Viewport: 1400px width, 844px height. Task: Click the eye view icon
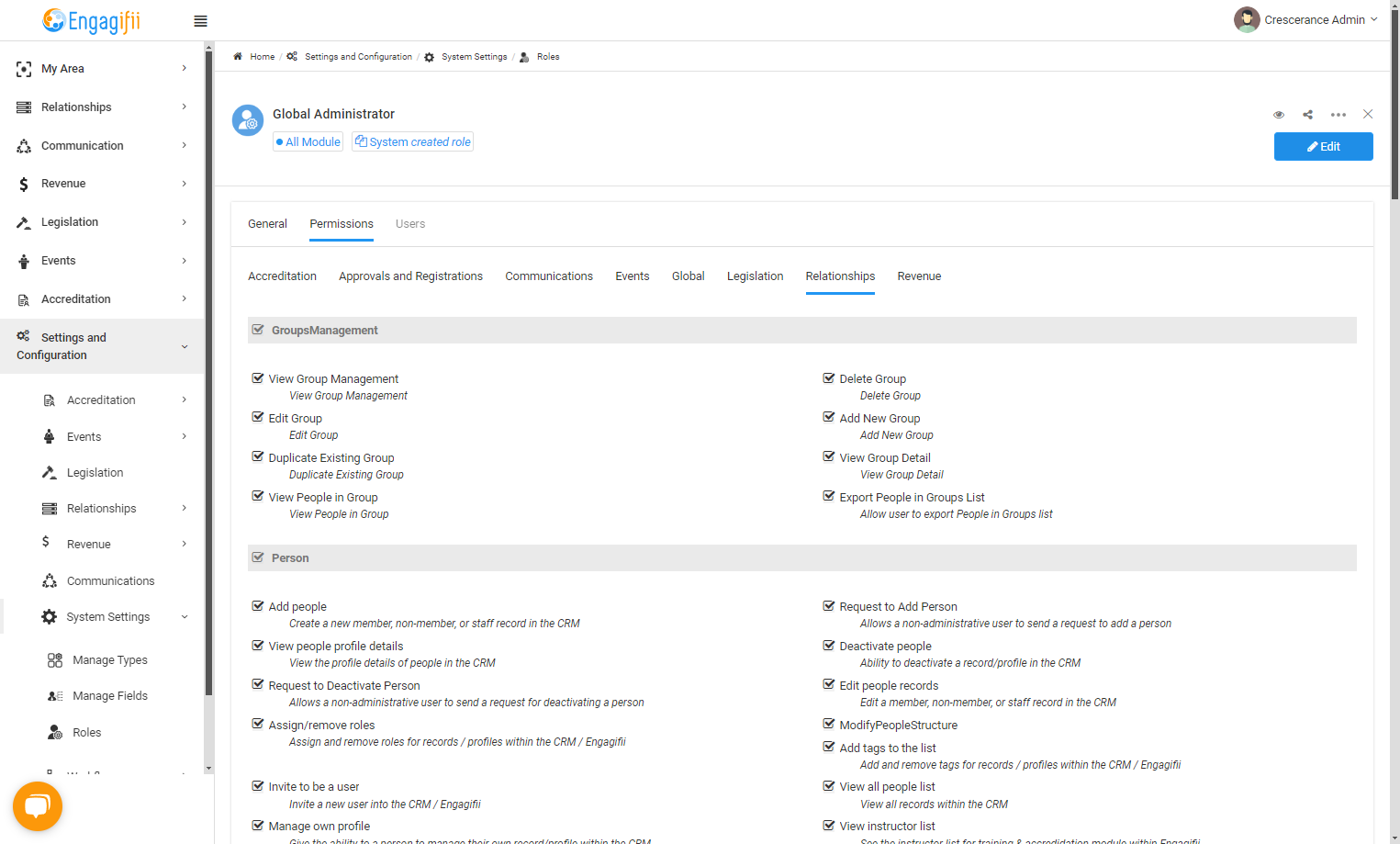[1278, 115]
